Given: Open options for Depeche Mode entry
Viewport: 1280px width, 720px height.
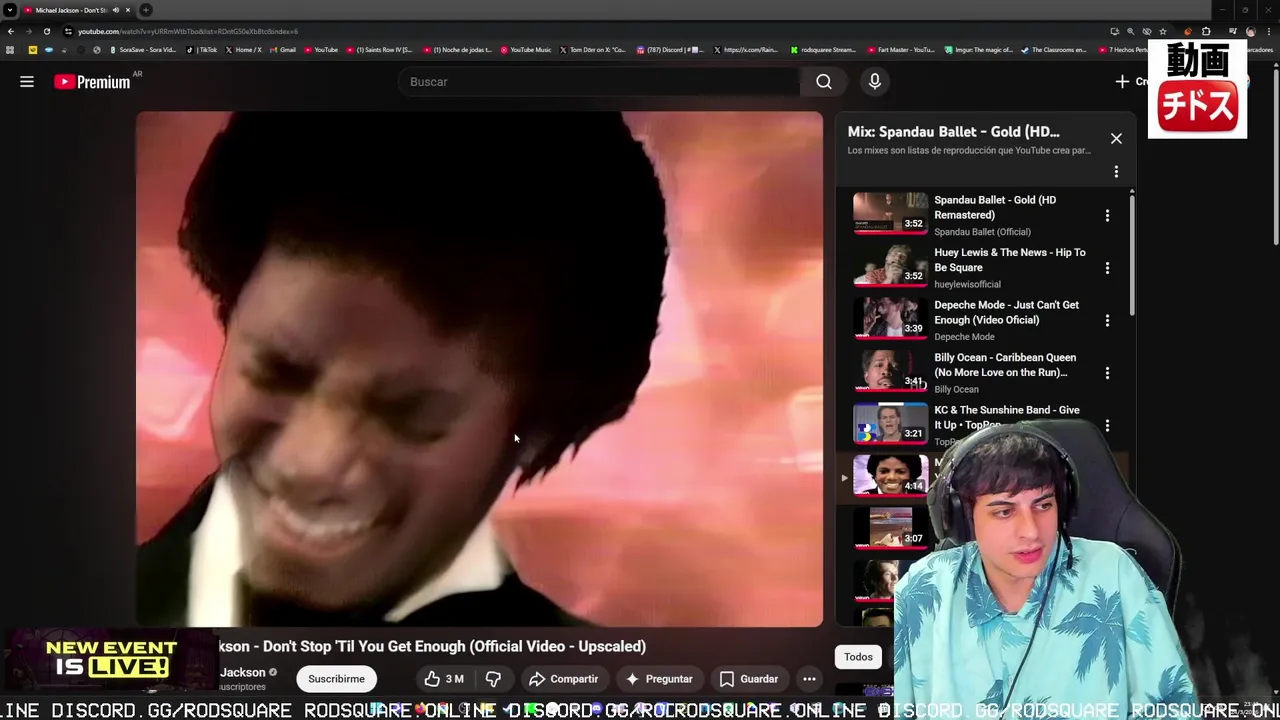Looking at the screenshot, I should [x=1107, y=320].
